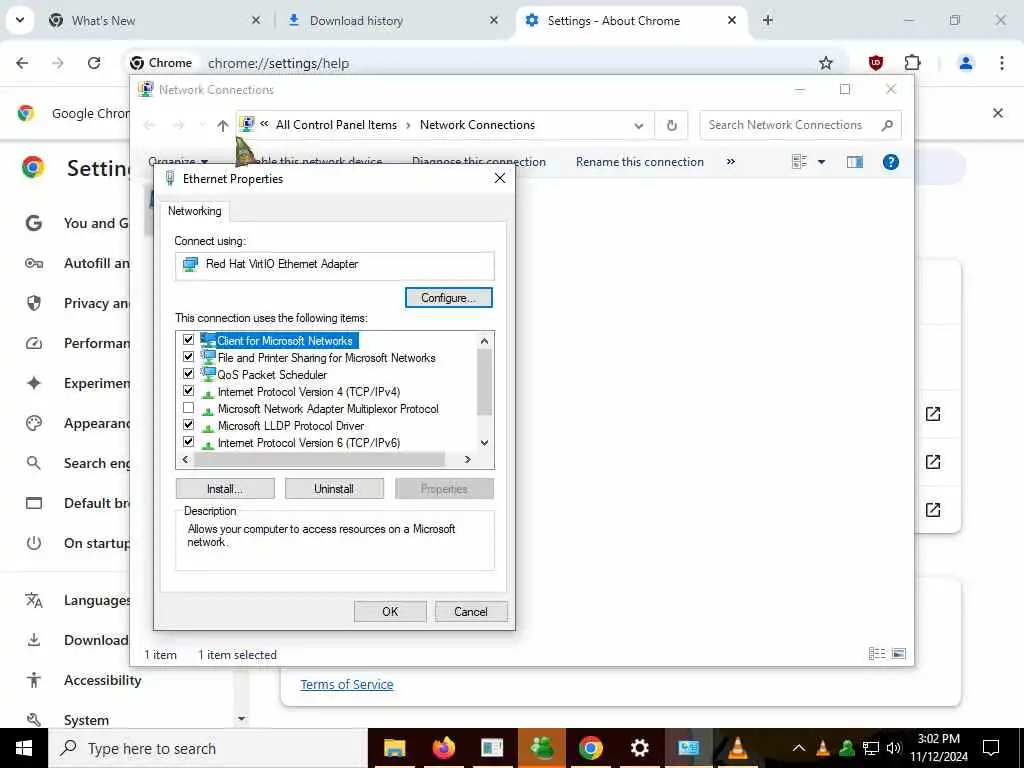Open first external link icon in Chrome settings
This screenshot has height=768, width=1024.
[933, 414]
